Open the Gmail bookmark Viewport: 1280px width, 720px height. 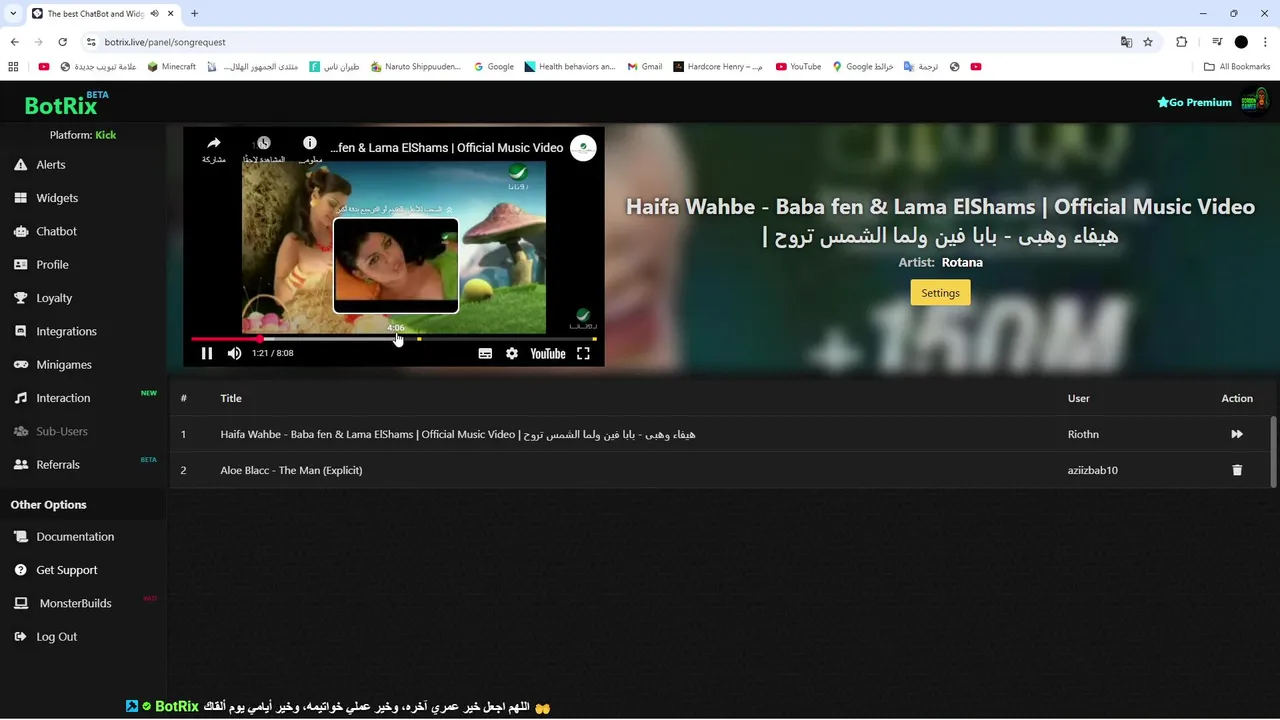pyautogui.click(x=644, y=67)
